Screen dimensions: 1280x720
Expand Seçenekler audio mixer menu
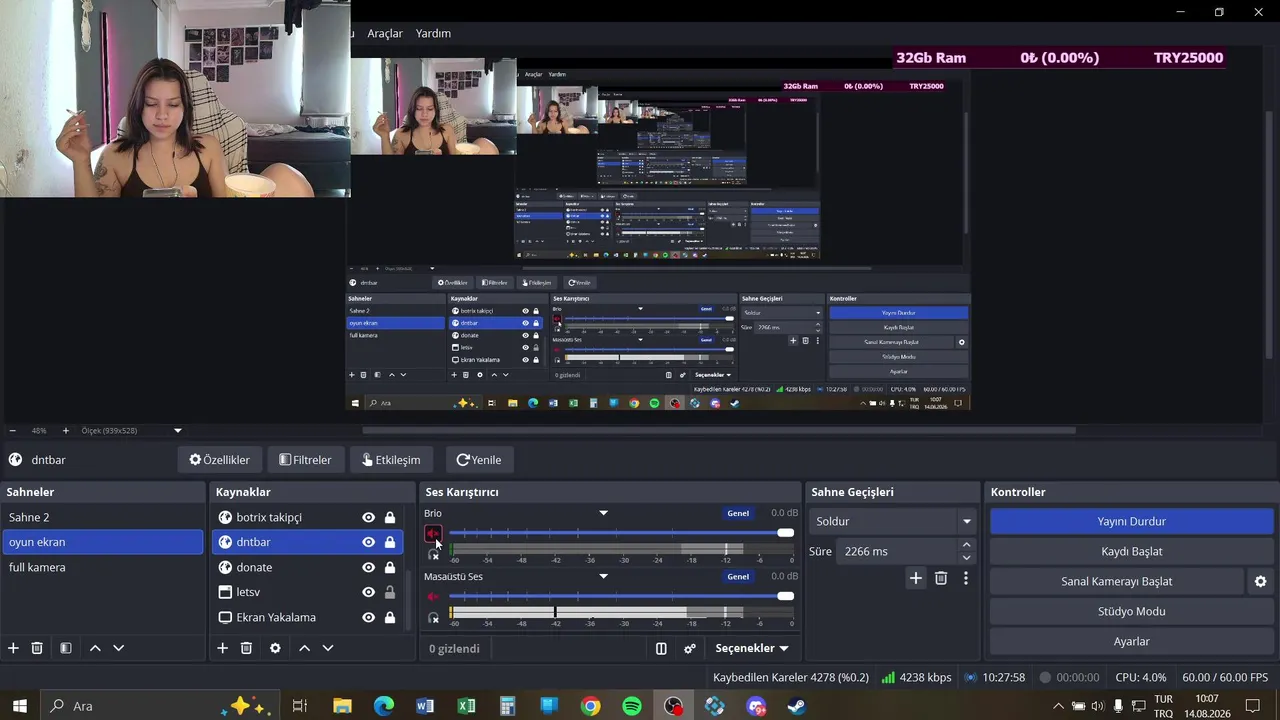[751, 648]
